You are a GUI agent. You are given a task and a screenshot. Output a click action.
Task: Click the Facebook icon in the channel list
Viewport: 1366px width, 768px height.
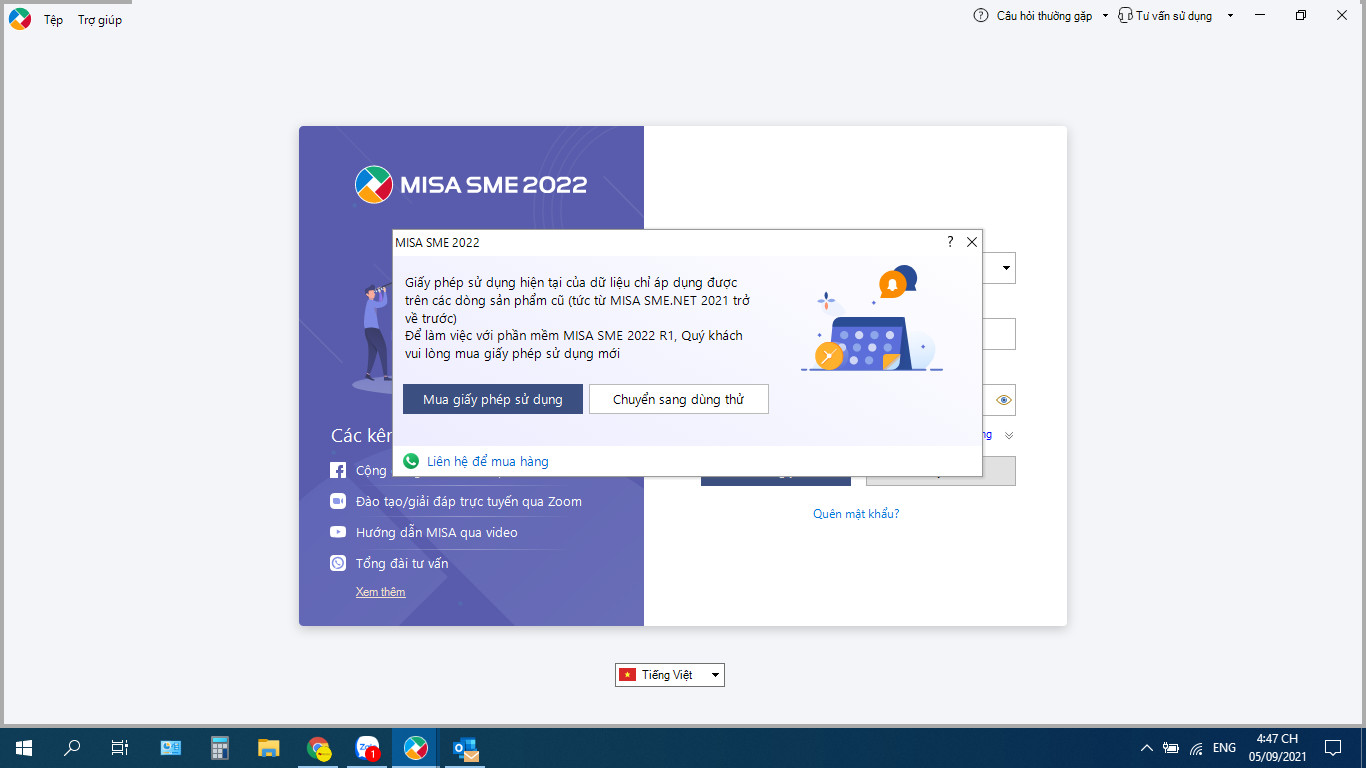point(338,470)
